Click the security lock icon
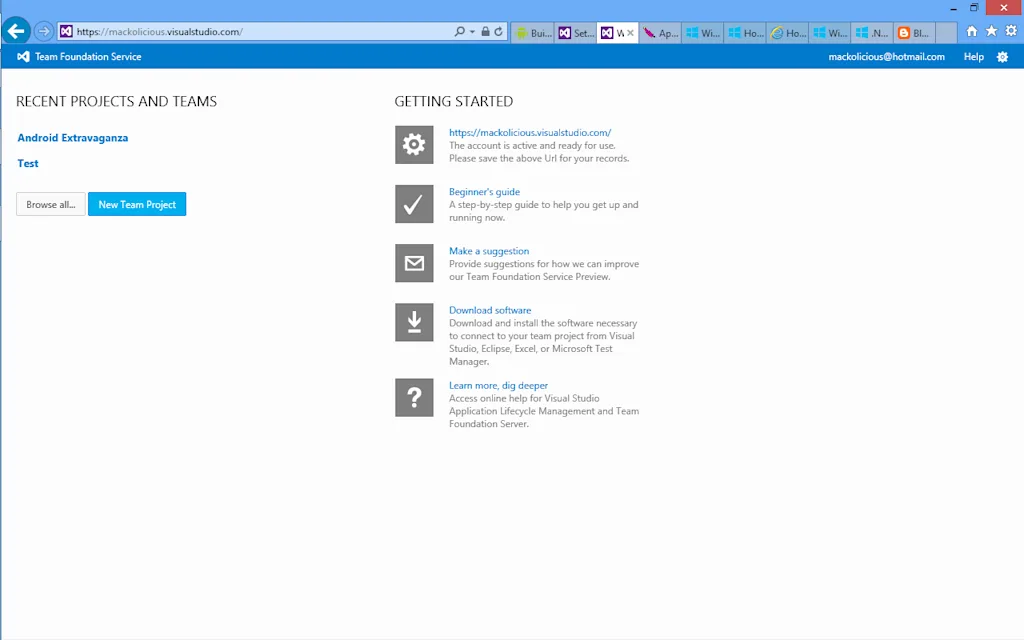The height and width of the screenshot is (640, 1024). point(485,31)
